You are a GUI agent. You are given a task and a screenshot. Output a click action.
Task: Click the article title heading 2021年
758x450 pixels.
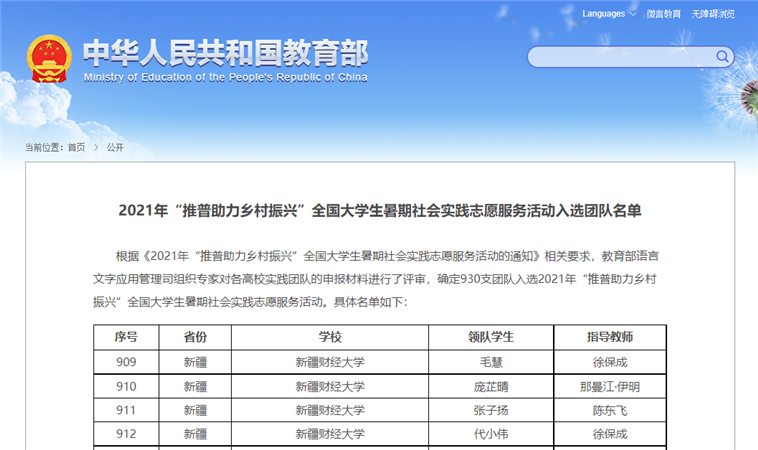pos(379,211)
